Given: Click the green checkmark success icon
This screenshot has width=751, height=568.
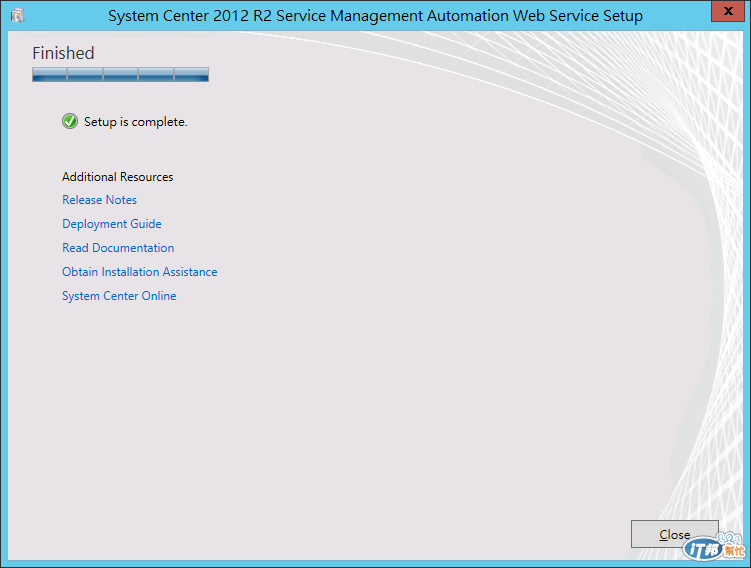Looking at the screenshot, I should [x=70, y=122].
